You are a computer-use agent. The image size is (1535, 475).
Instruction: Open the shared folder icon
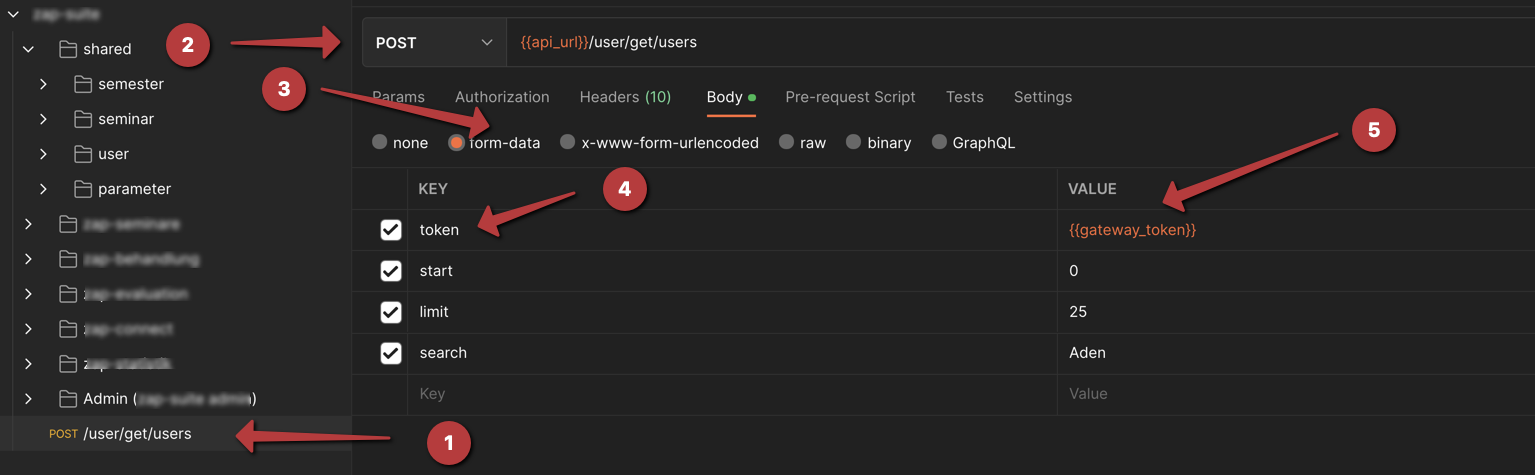click(x=68, y=49)
